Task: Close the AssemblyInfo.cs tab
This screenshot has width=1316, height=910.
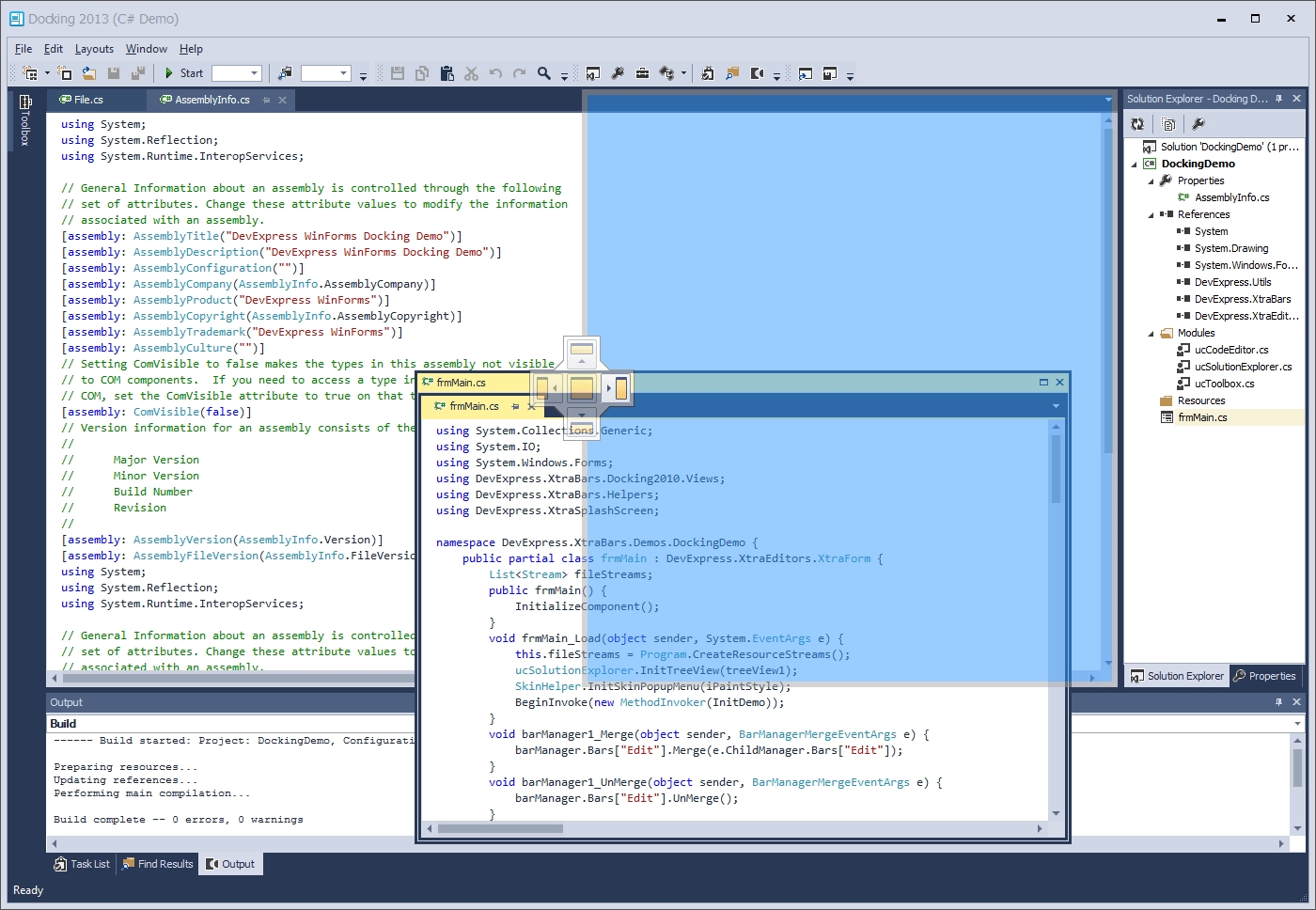Action: [282, 100]
